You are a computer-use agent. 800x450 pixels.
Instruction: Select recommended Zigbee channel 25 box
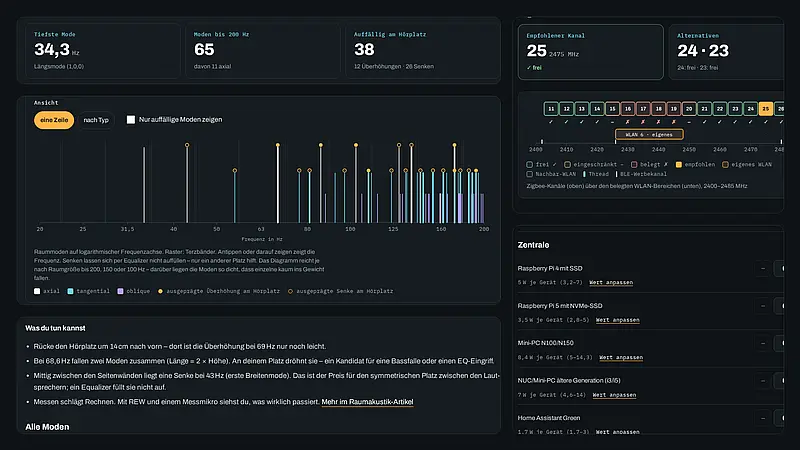pyautogui.click(x=765, y=109)
